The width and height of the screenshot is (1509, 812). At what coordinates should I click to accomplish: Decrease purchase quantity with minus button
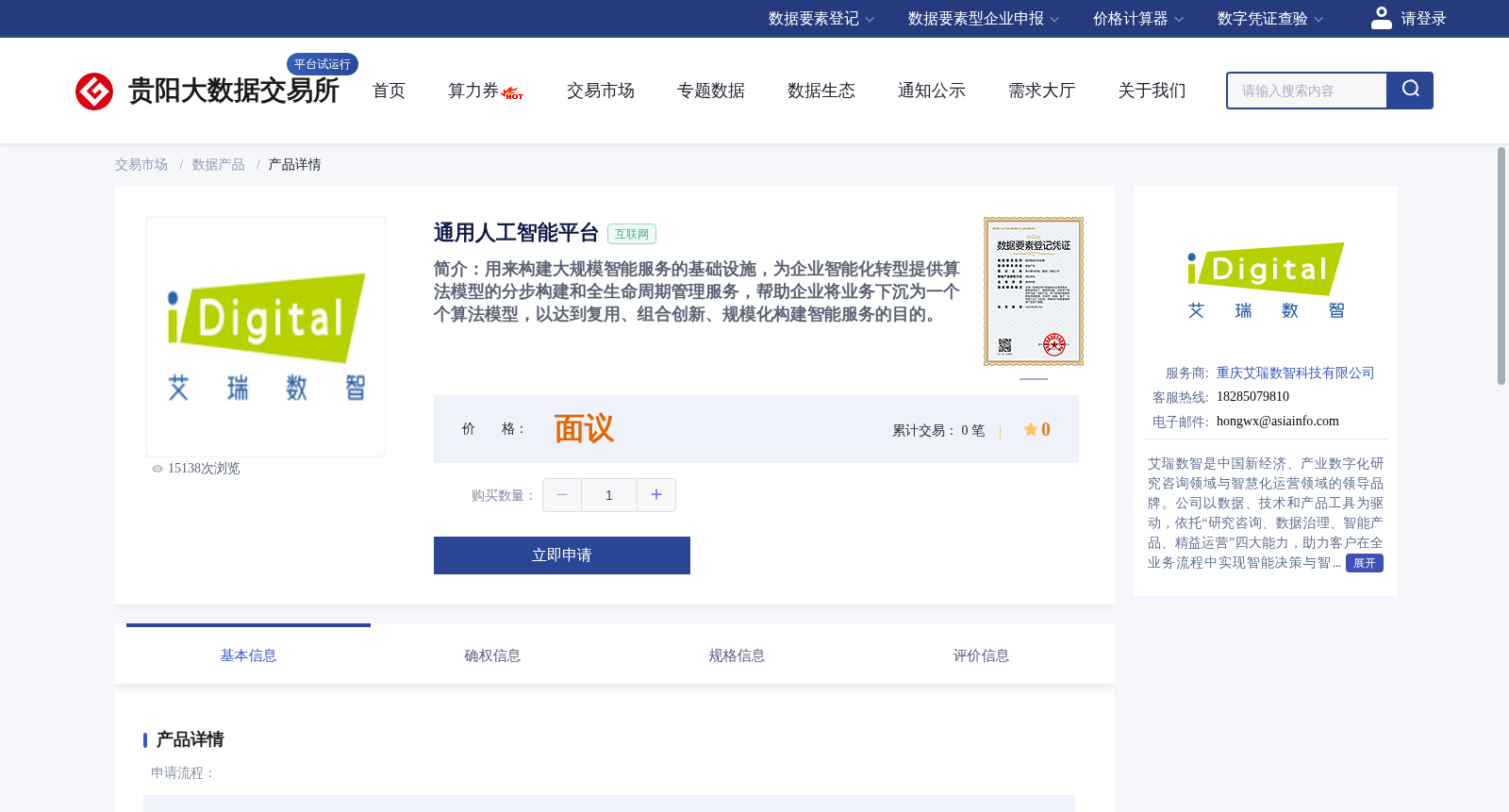click(x=562, y=495)
